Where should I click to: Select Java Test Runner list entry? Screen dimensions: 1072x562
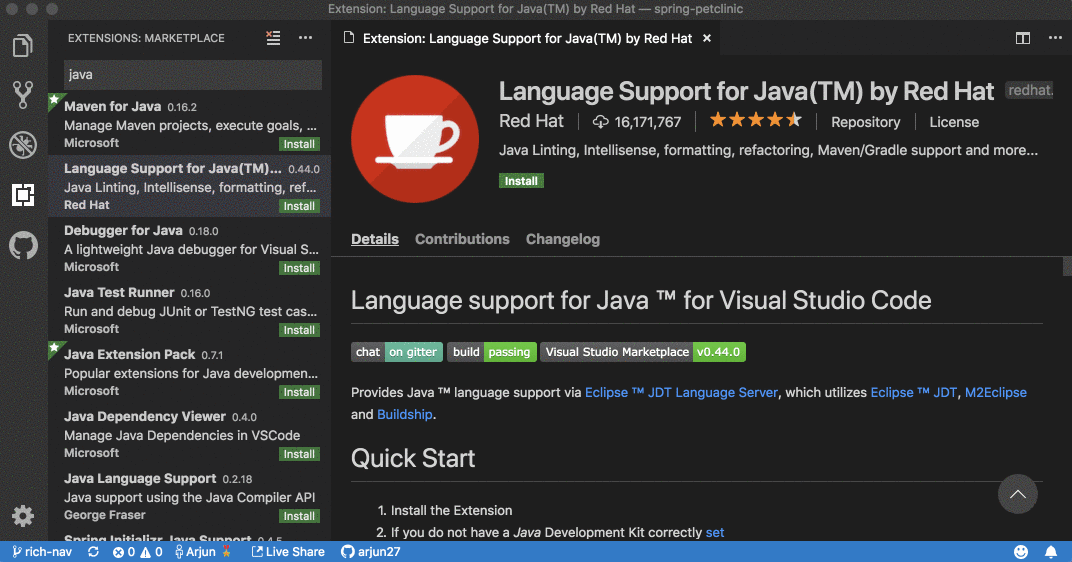point(189,310)
